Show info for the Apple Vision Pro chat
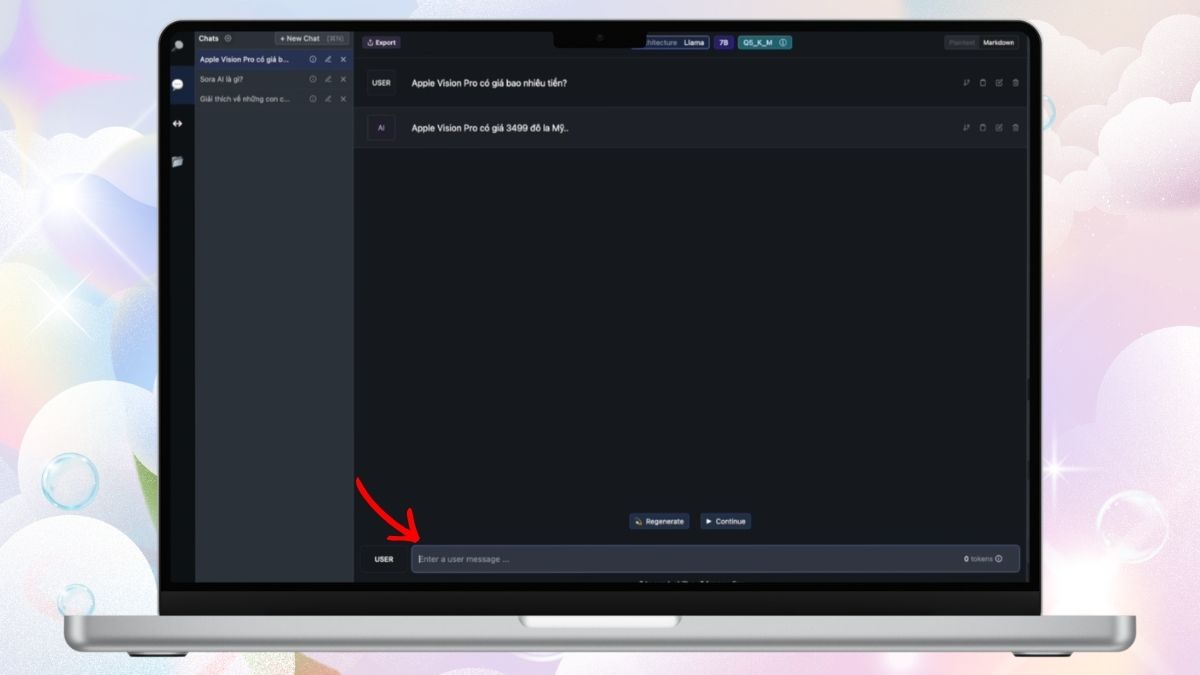 click(x=313, y=60)
